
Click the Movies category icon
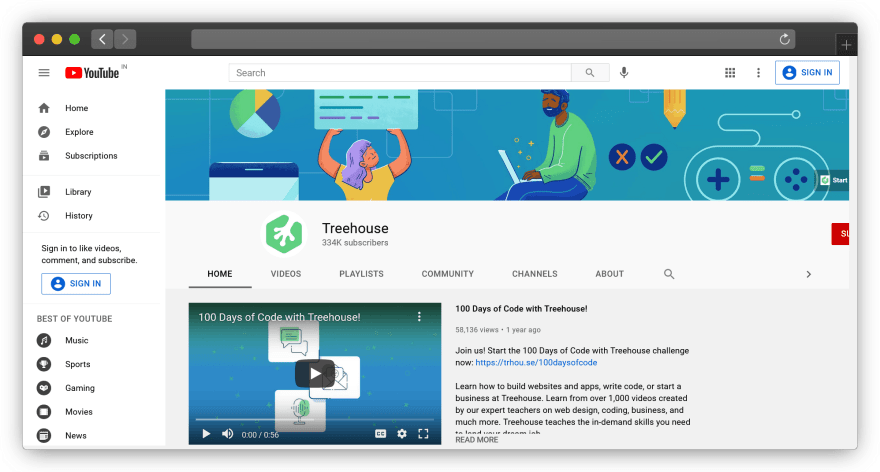click(44, 412)
